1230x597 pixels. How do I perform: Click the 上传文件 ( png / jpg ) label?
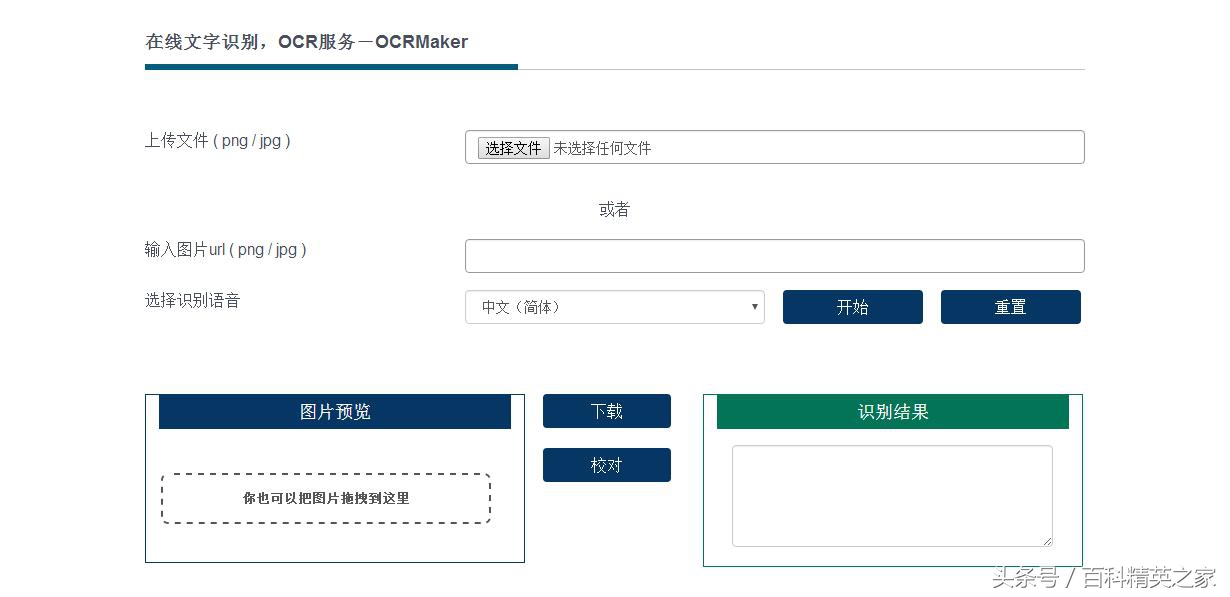218,141
